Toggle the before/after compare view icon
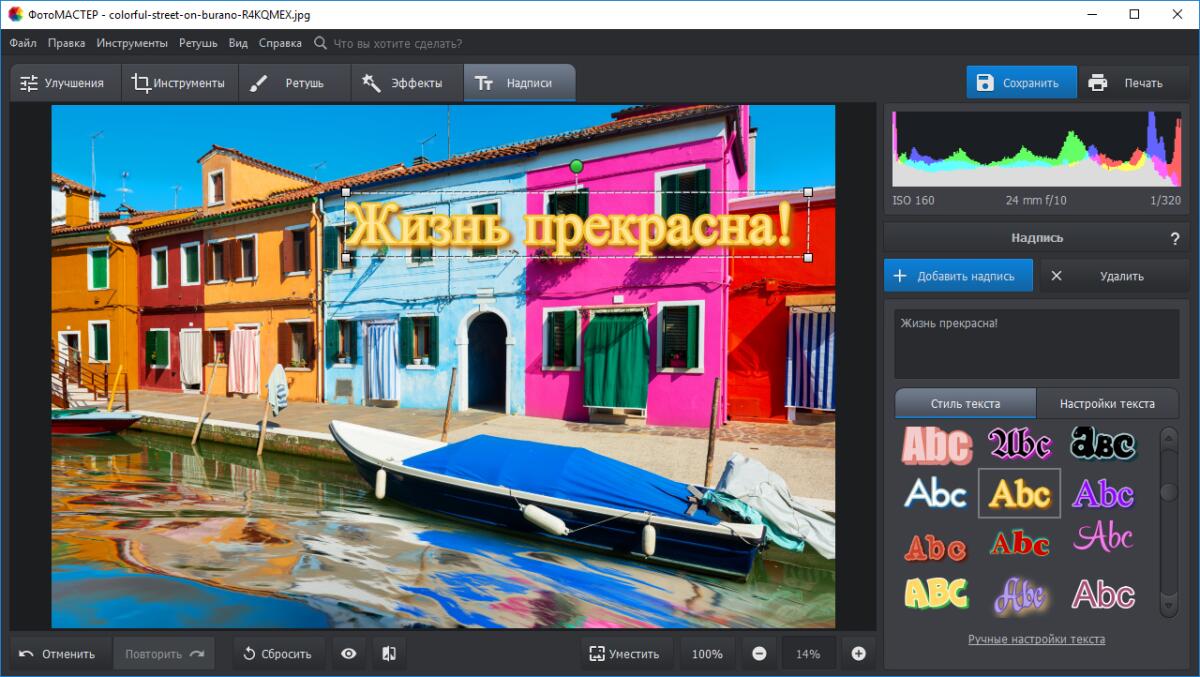 pos(389,654)
